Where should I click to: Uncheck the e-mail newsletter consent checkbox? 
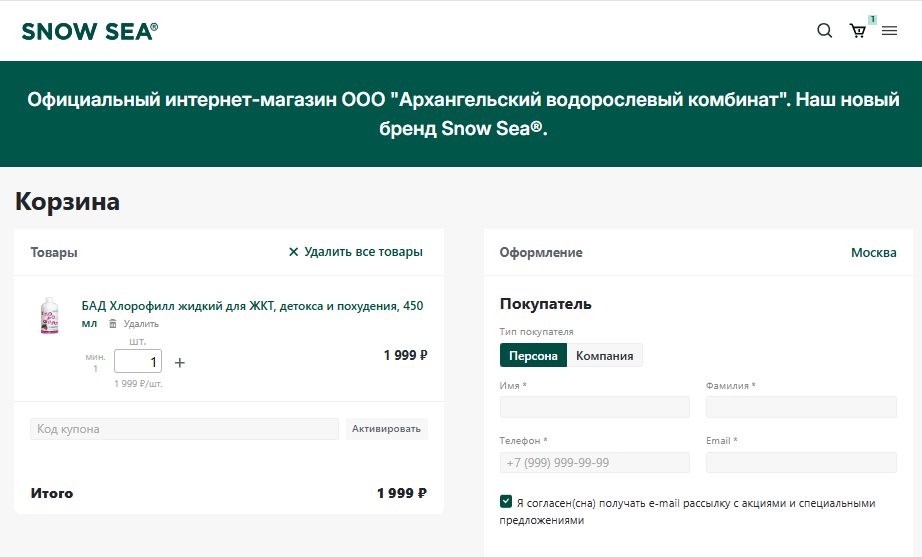click(506, 502)
